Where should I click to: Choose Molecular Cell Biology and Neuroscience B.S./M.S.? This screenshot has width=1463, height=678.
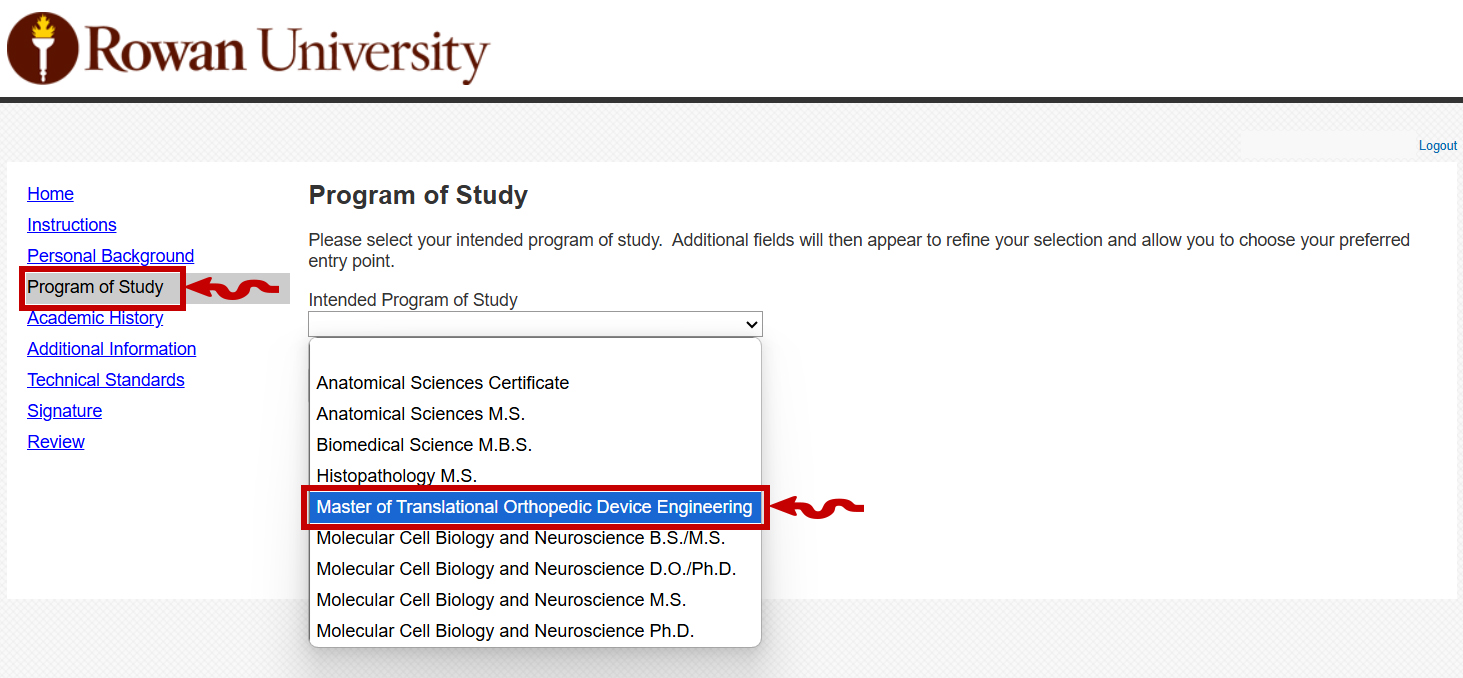click(535, 538)
